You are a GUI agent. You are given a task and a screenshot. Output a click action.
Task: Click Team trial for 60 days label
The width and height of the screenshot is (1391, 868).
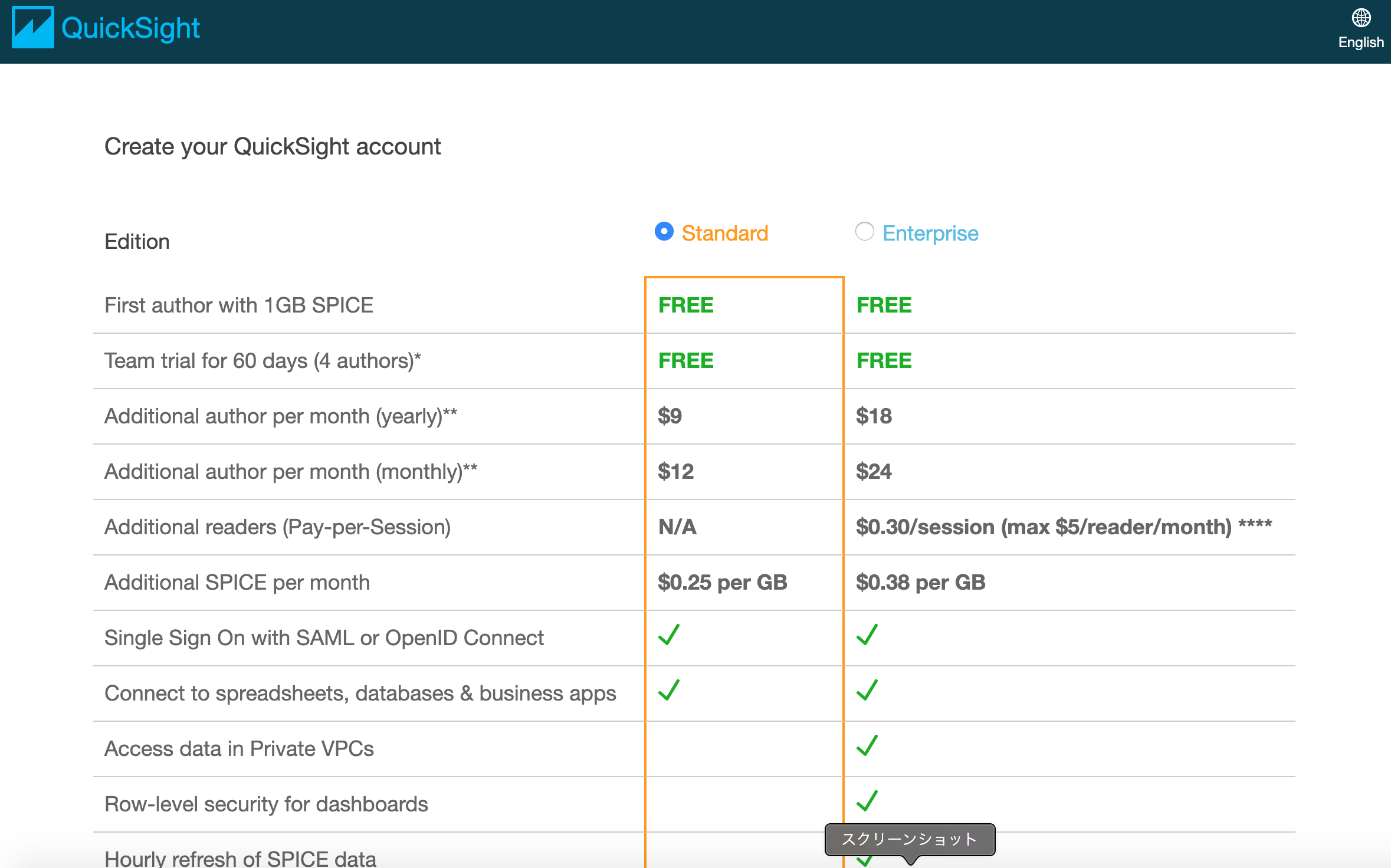263,361
